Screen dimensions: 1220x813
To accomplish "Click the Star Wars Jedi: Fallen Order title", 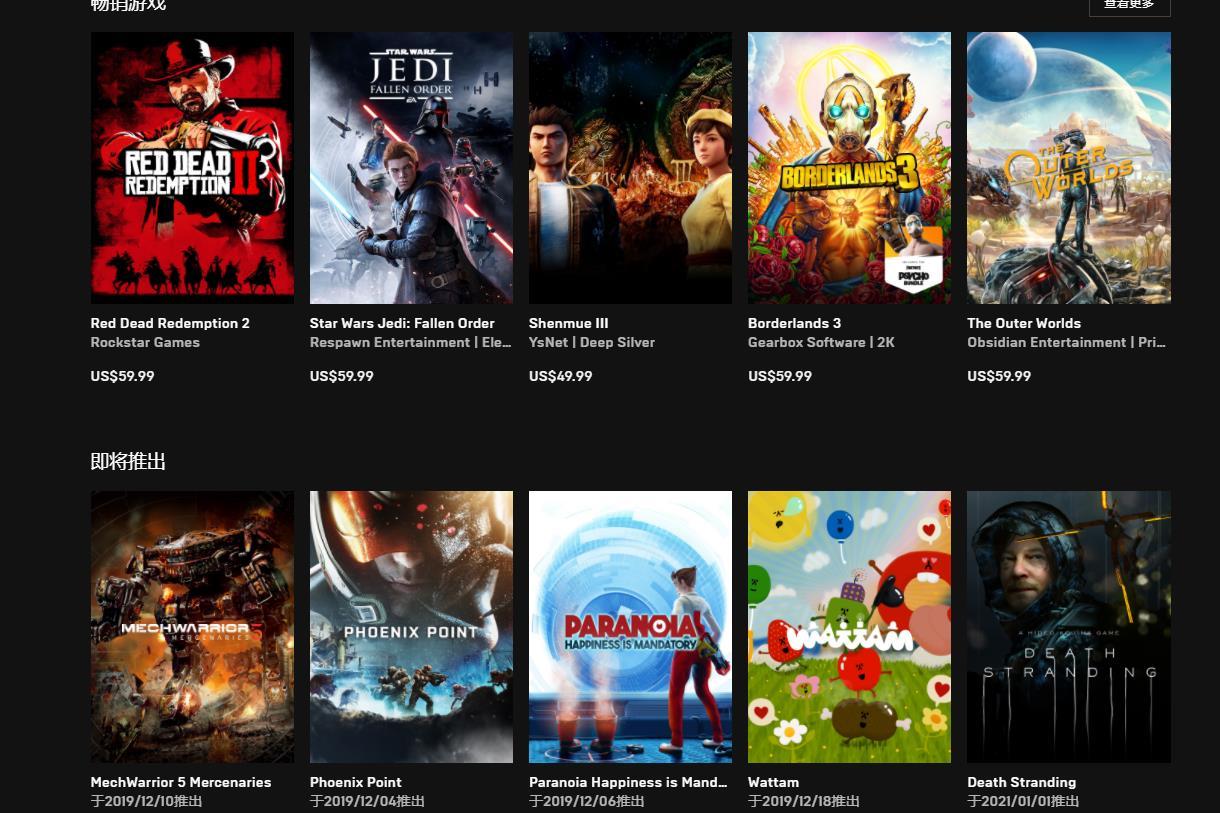I will (x=402, y=323).
